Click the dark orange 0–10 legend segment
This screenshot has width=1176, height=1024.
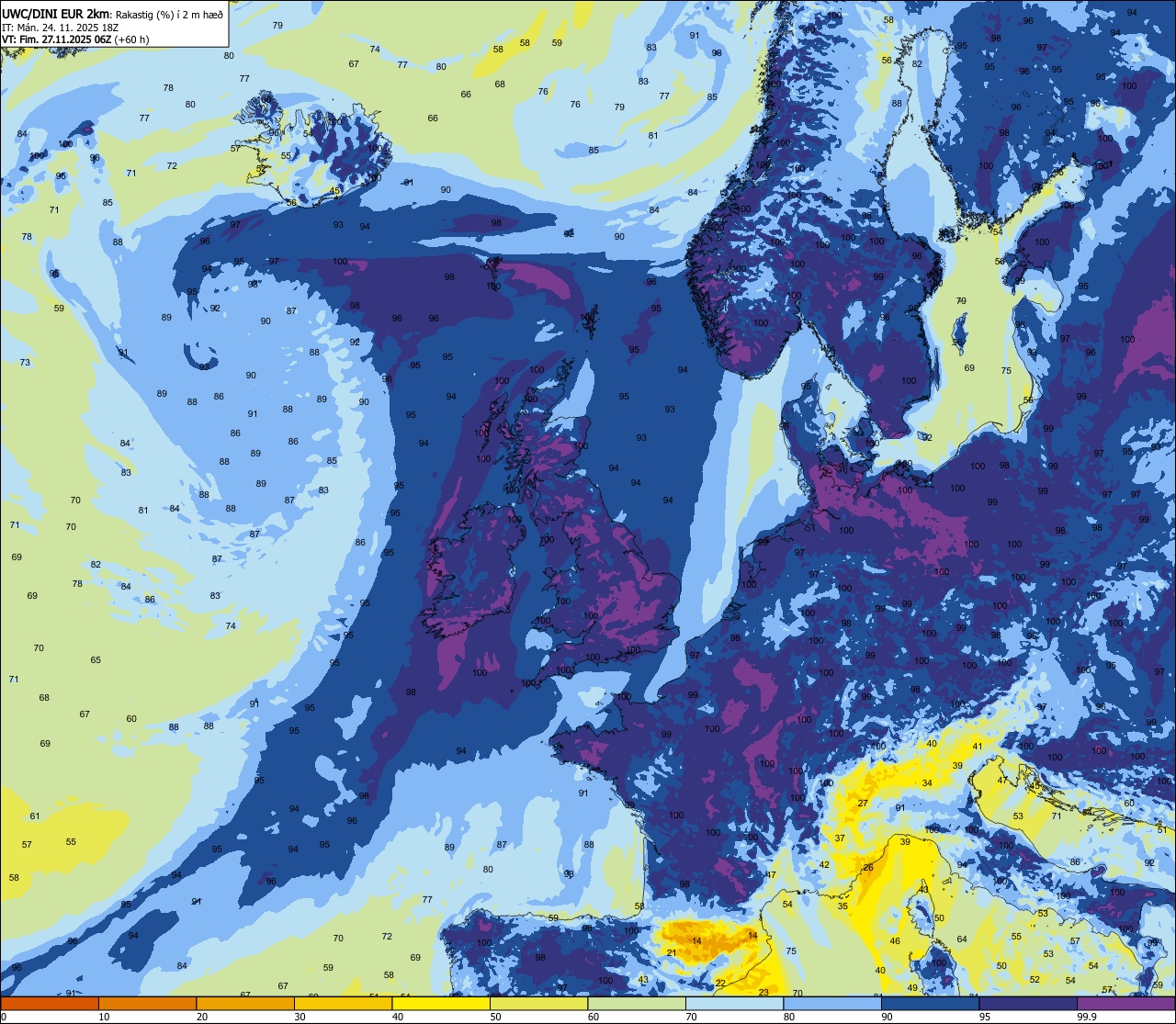pos(50,1003)
